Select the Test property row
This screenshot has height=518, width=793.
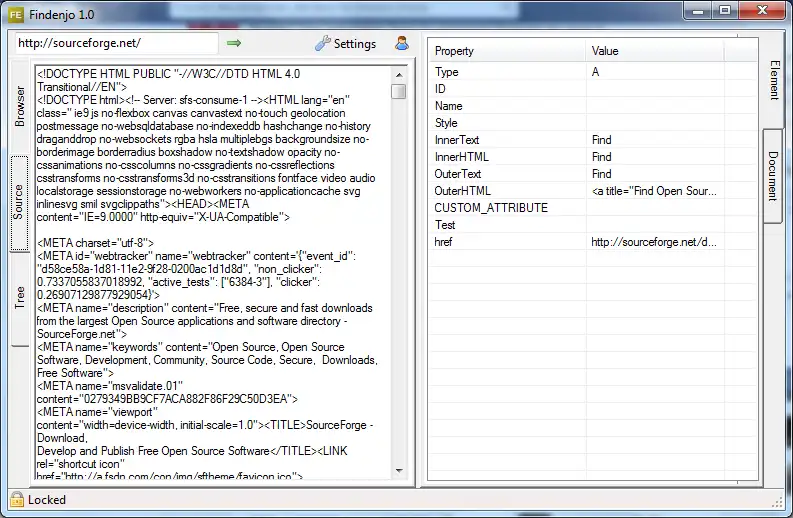593,225
